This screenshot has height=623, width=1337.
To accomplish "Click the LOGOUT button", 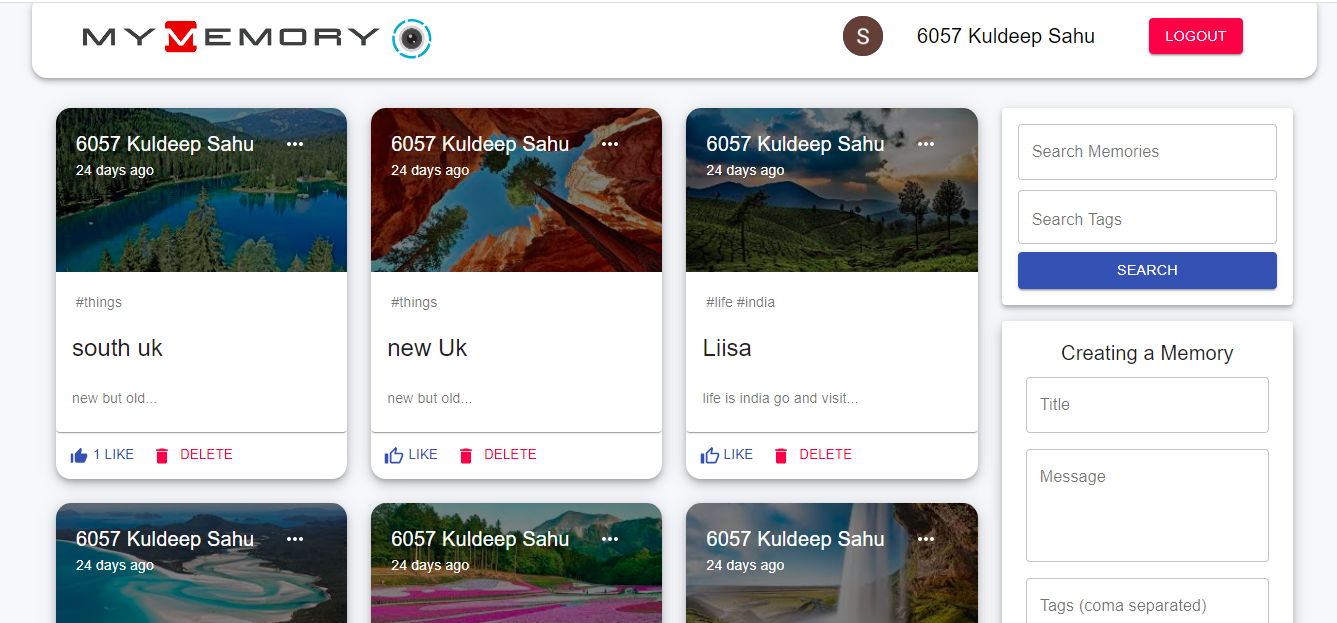I will 1195,36.
